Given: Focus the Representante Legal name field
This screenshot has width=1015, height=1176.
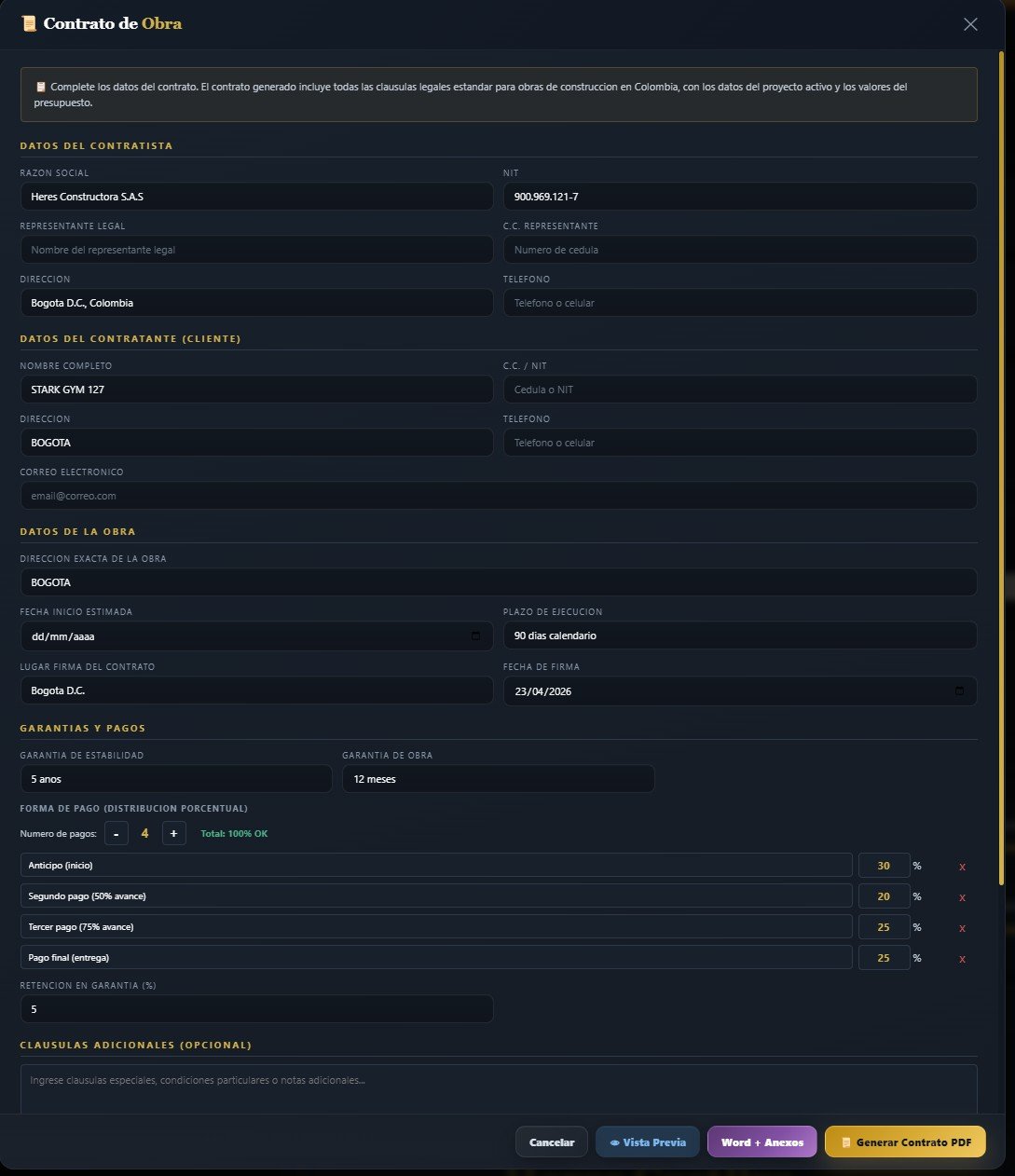Looking at the screenshot, I should click(x=256, y=250).
